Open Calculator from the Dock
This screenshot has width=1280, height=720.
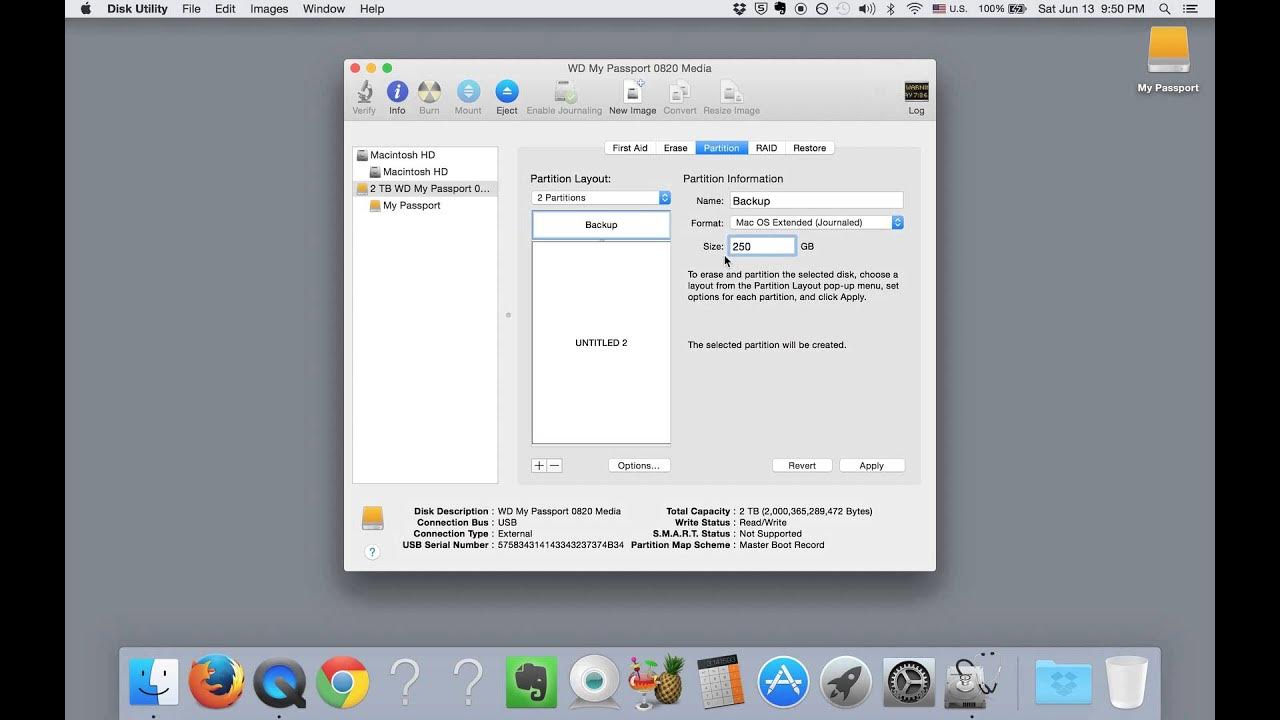point(720,683)
